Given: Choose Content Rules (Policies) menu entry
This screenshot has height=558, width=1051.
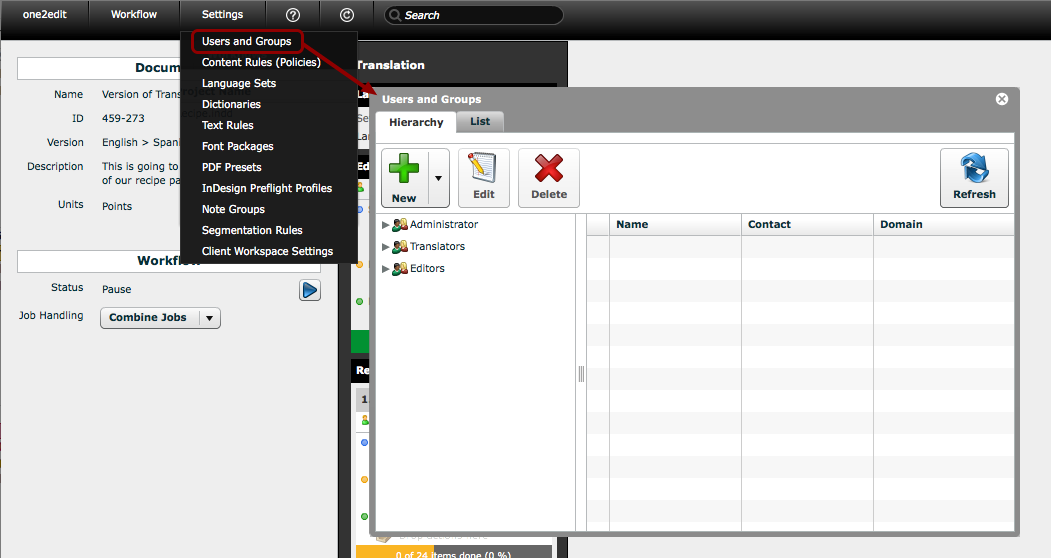Looking at the screenshot, I should click(261, 62).
